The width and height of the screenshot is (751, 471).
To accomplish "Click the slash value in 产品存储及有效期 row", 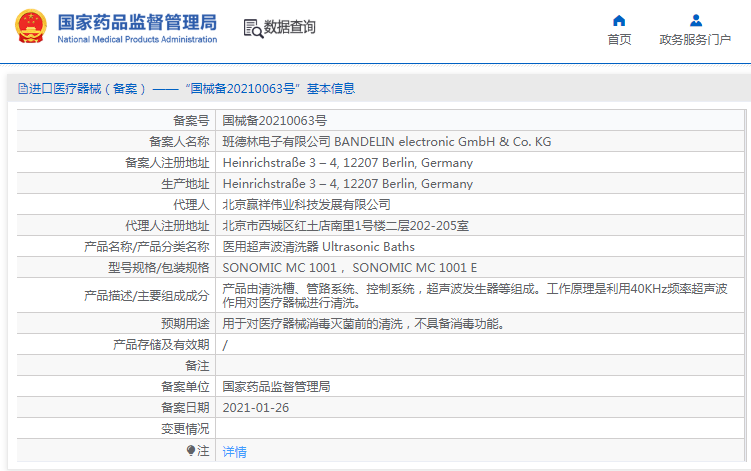I will [225, 345].
